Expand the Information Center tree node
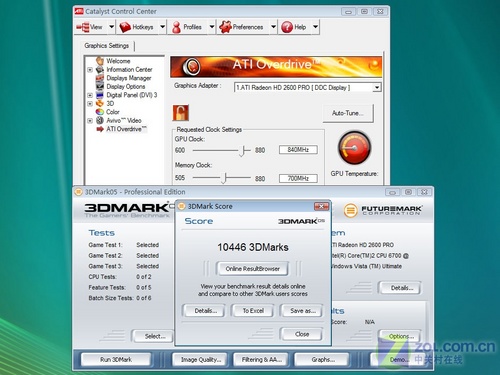 click(x=90, y=70)
